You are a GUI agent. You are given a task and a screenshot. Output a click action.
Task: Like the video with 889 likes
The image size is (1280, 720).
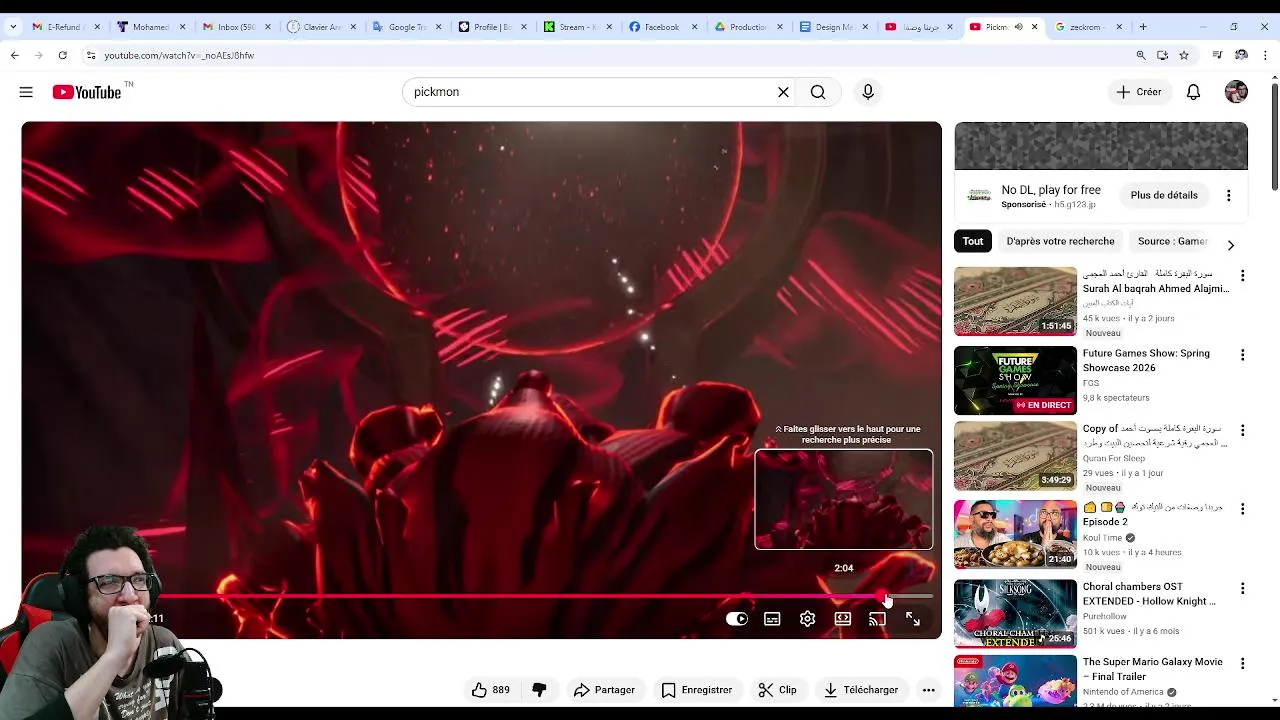click(491, 690)
